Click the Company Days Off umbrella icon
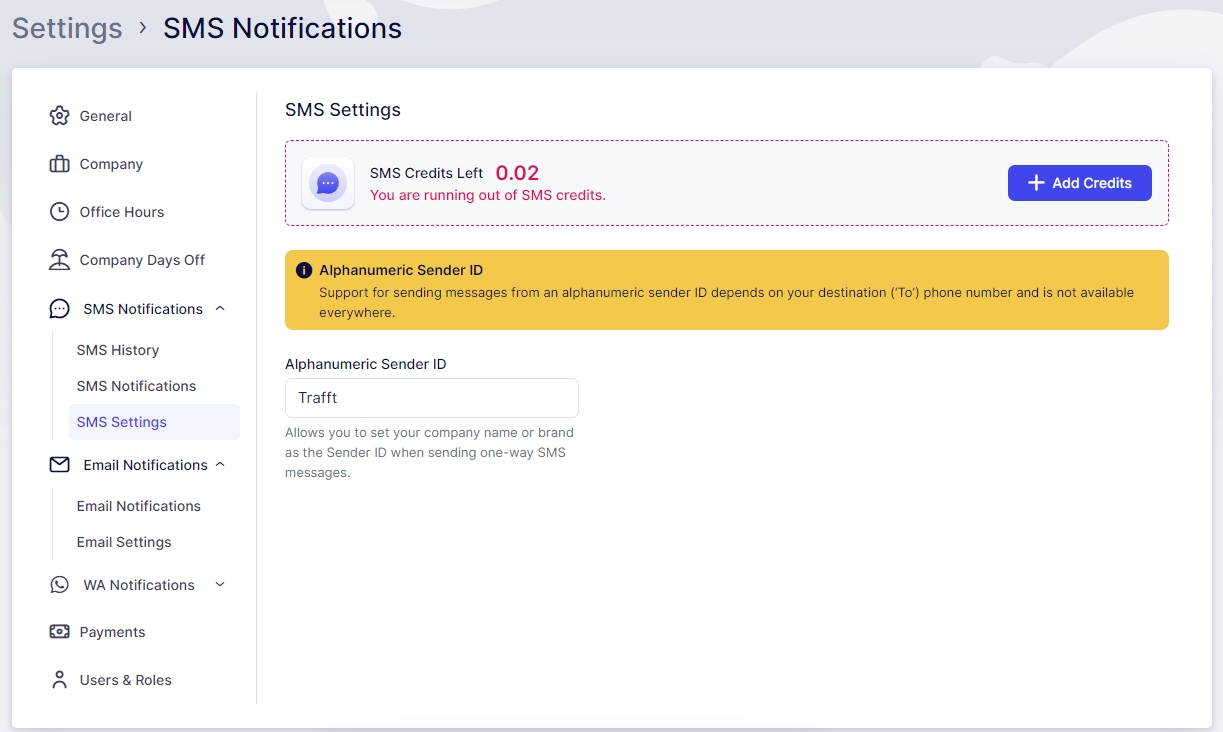Viewport: 1223px width, 732px height. [60, 260]
